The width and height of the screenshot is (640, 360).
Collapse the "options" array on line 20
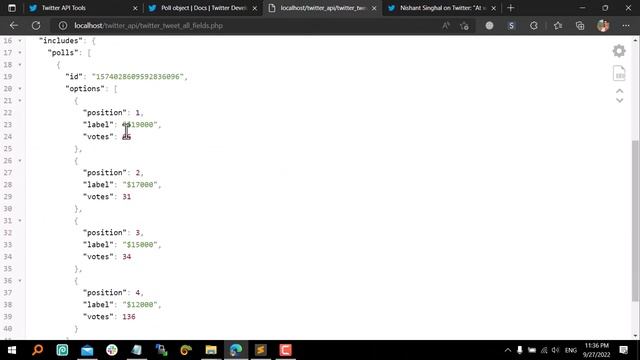click(20, 89)
